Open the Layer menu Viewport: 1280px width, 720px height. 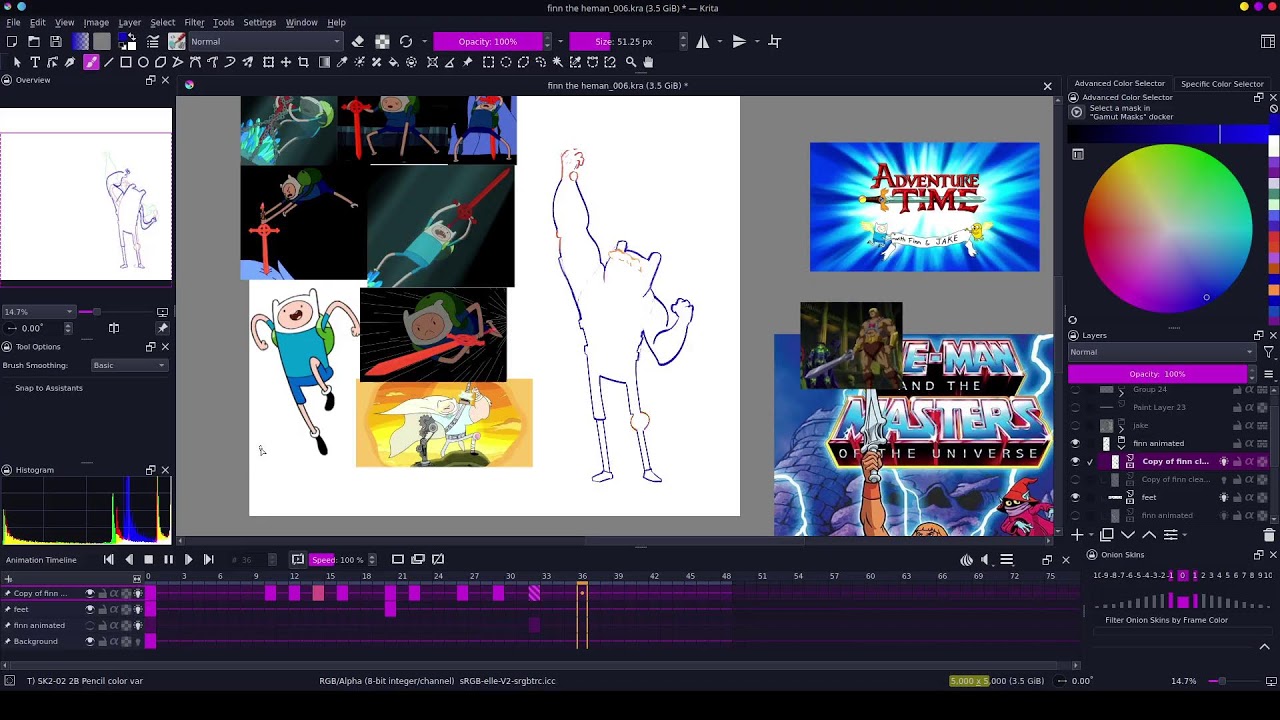130,22
